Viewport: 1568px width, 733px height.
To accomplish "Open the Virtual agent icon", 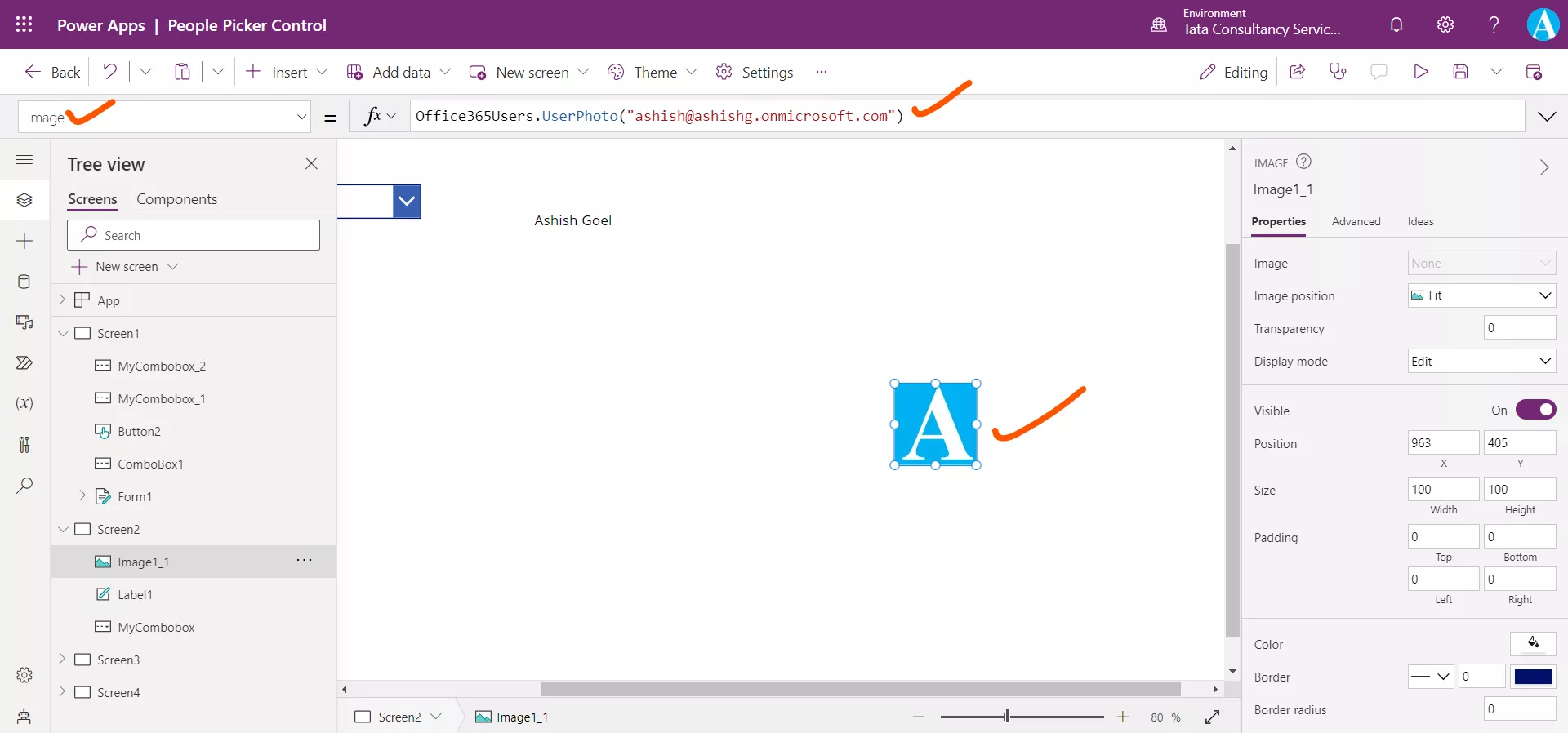I will coord(24,716).
